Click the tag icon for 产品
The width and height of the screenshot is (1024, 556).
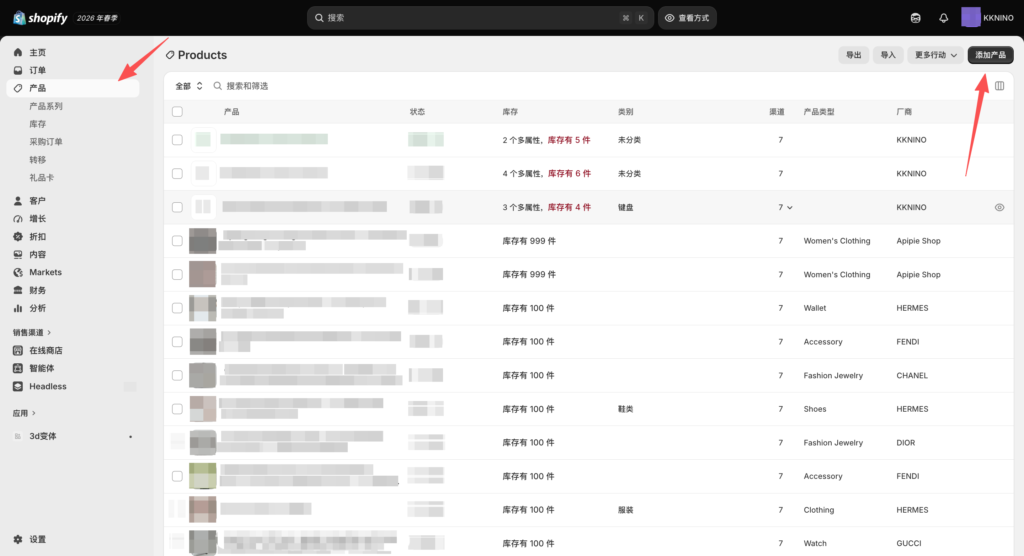pos(18,88)
